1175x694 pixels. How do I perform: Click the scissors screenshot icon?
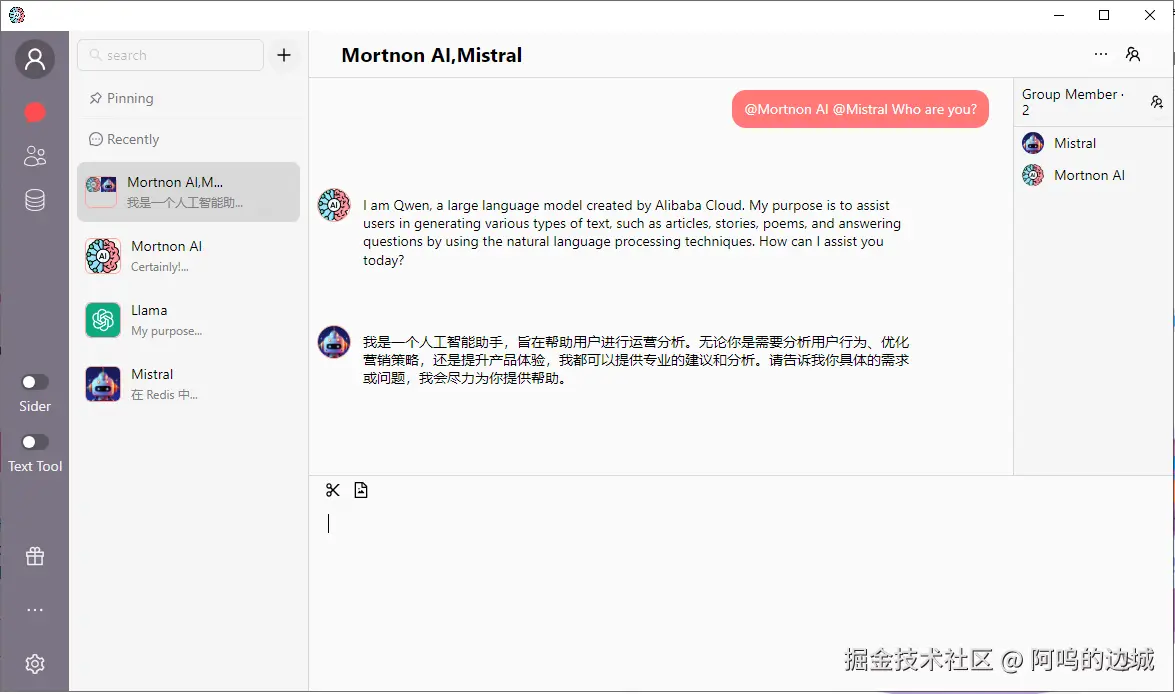click(x=333, y=490)
